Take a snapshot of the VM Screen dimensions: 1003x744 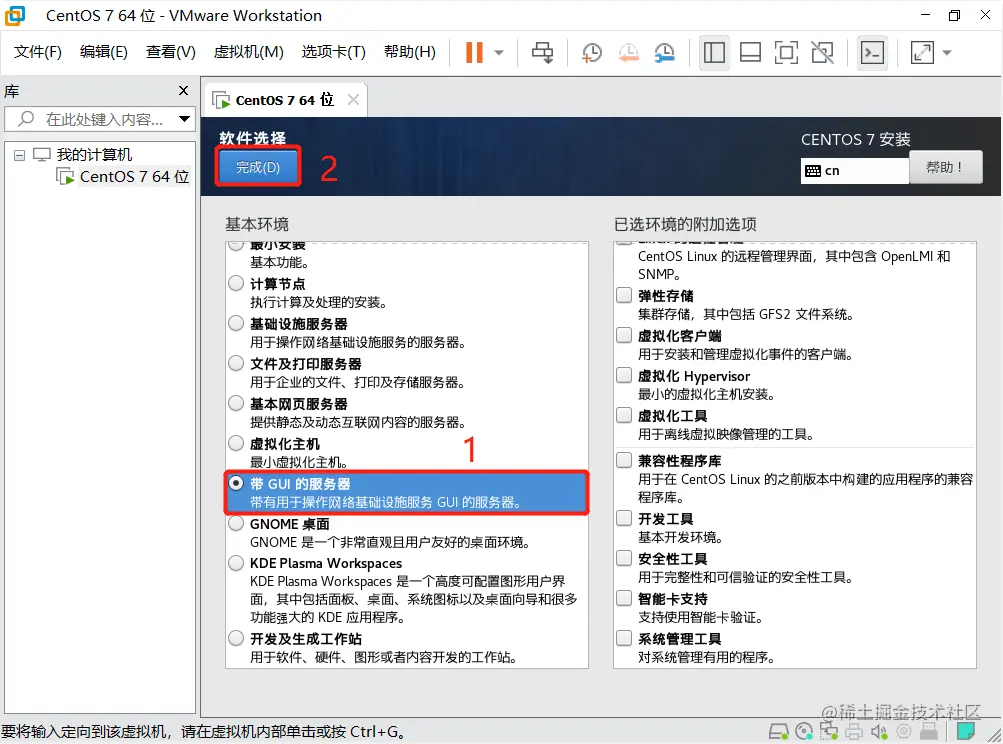tap(591, 52)
